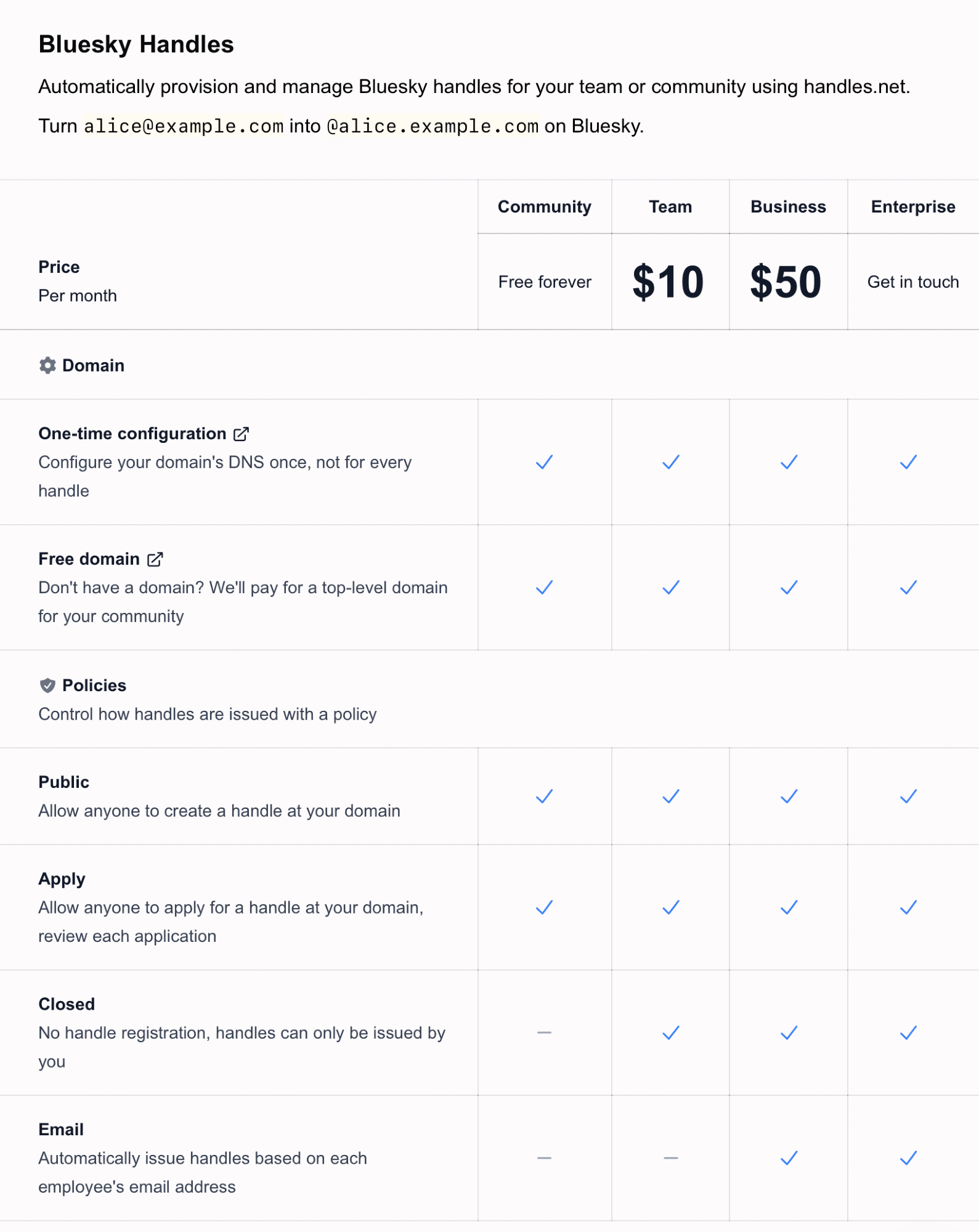This screenshot has height=1232, width=979.
Task: Click Community dash in Closed row
Action: 544,1032
